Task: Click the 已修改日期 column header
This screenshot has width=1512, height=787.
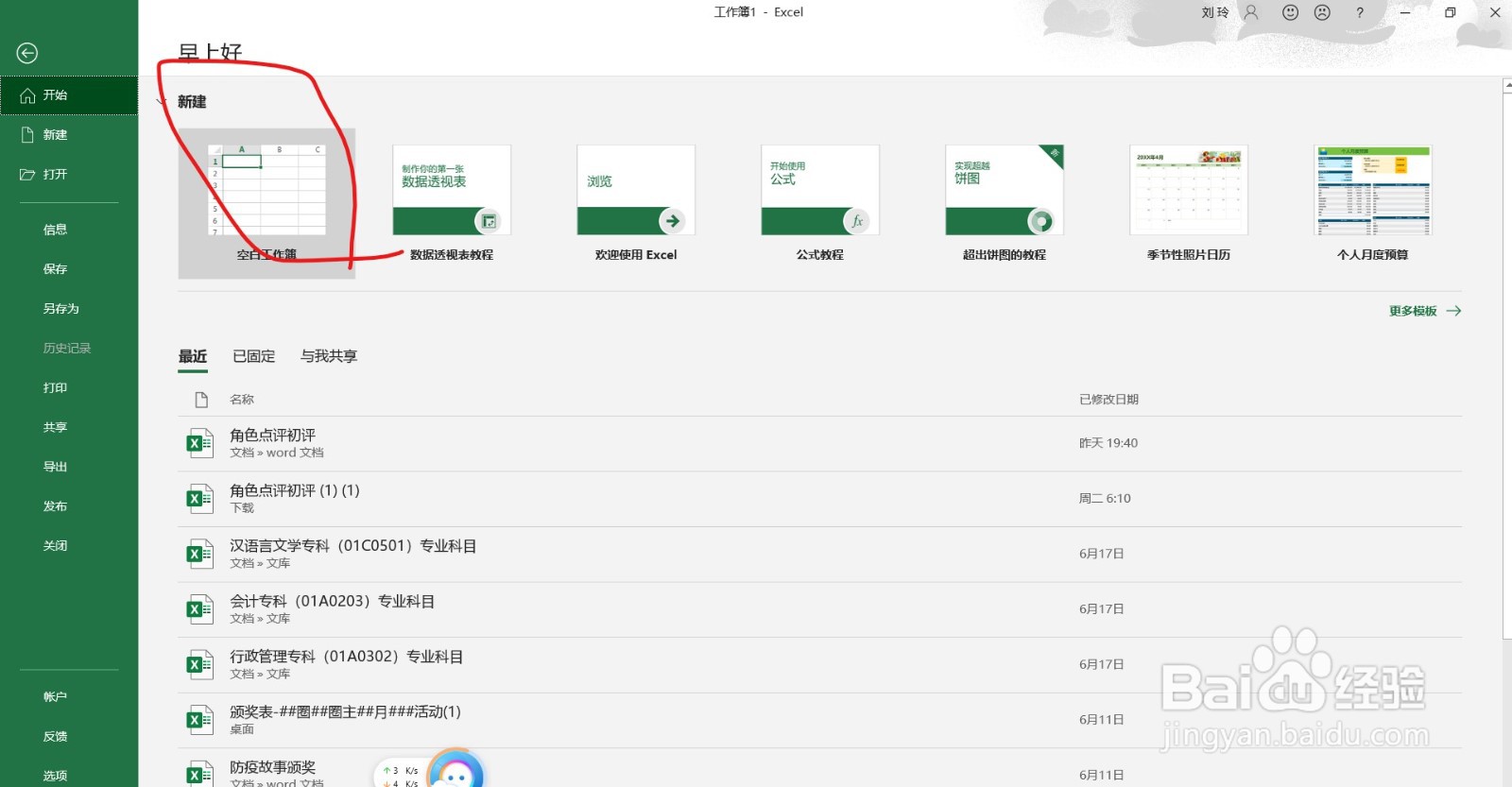Action: click(x=1108, y=400)
